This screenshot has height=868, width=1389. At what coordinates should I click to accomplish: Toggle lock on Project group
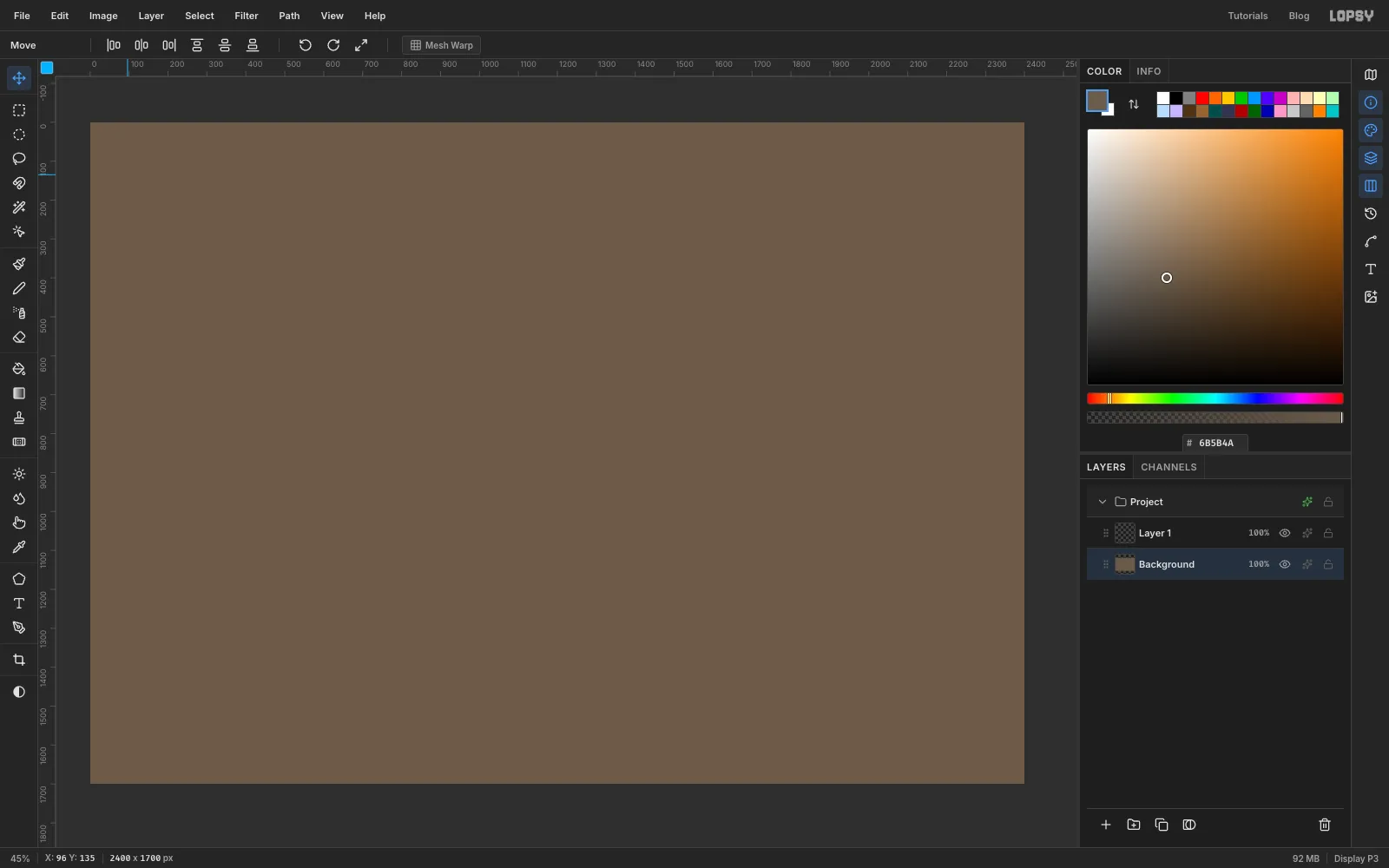tap(1328, 502)
